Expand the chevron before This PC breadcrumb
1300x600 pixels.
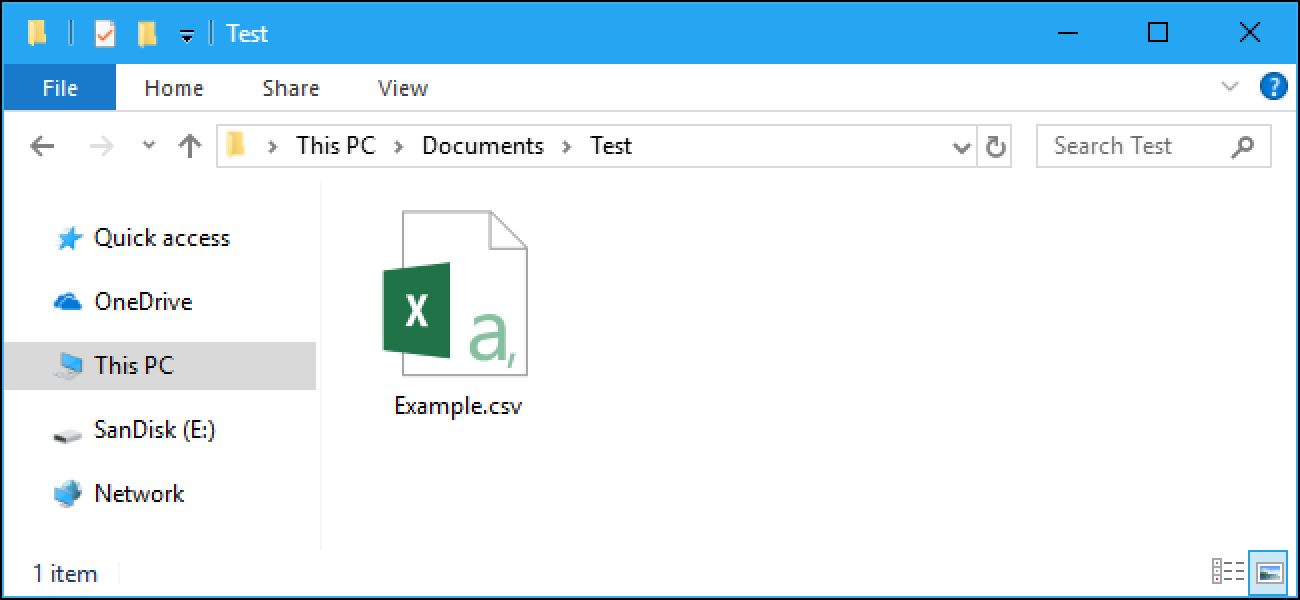[x=271, y=147]
